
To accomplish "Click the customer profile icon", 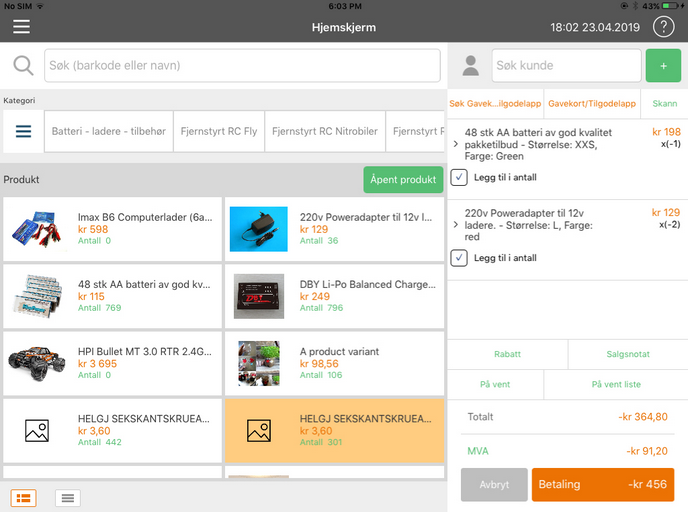I will click(469, 66).
